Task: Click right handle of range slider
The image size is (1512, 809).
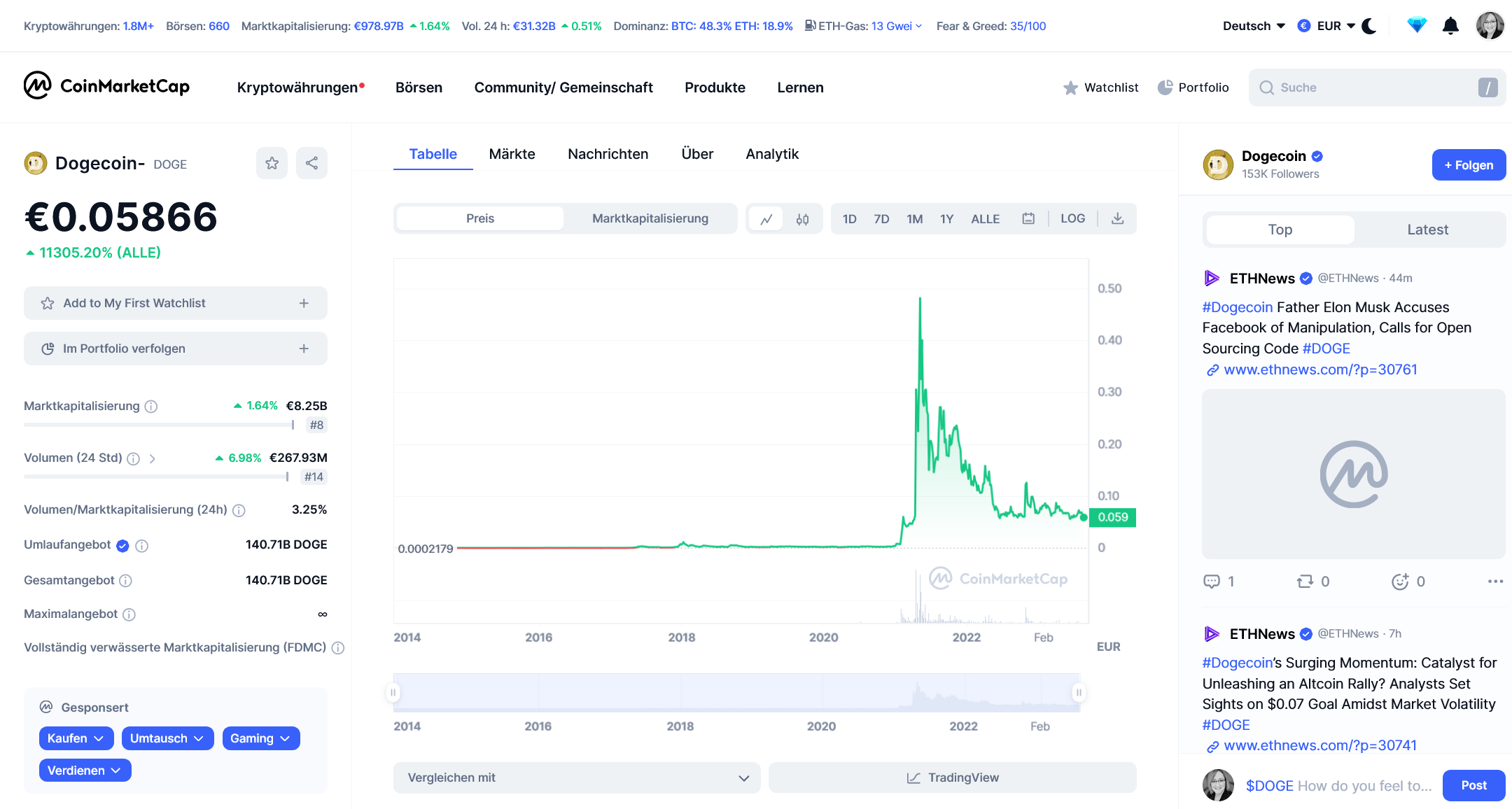Action: pyautogui.click(x=1079, y=693)
